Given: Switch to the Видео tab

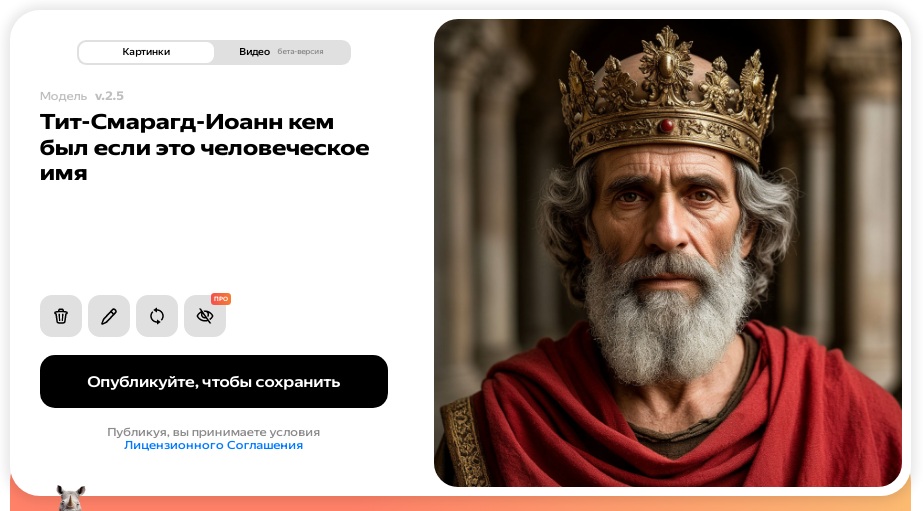Looking at the screenshot, I should click(x=254, y=52).
